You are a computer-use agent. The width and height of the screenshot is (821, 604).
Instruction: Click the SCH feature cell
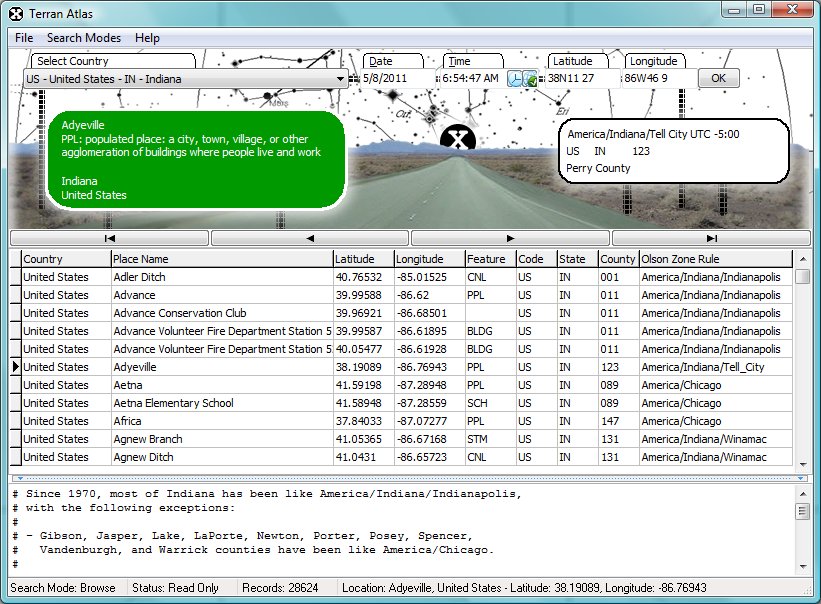[491, 403]
